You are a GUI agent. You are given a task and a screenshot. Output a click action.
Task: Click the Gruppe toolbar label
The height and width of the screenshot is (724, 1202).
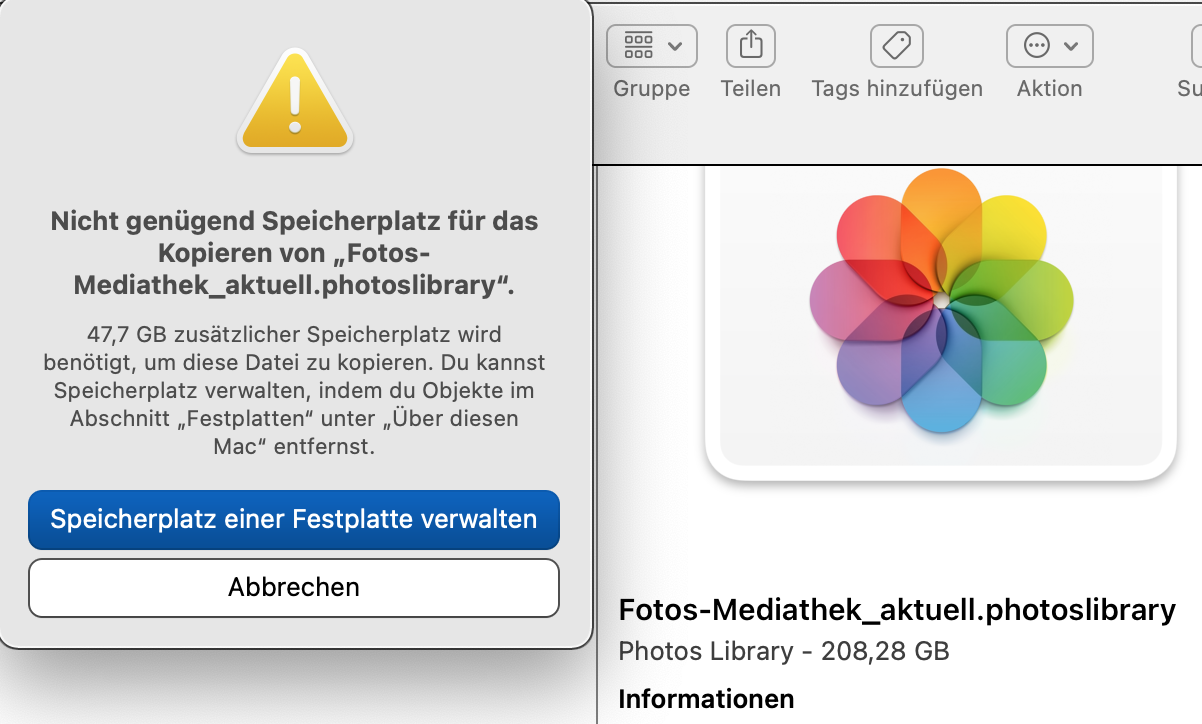[x=651, y=89]
